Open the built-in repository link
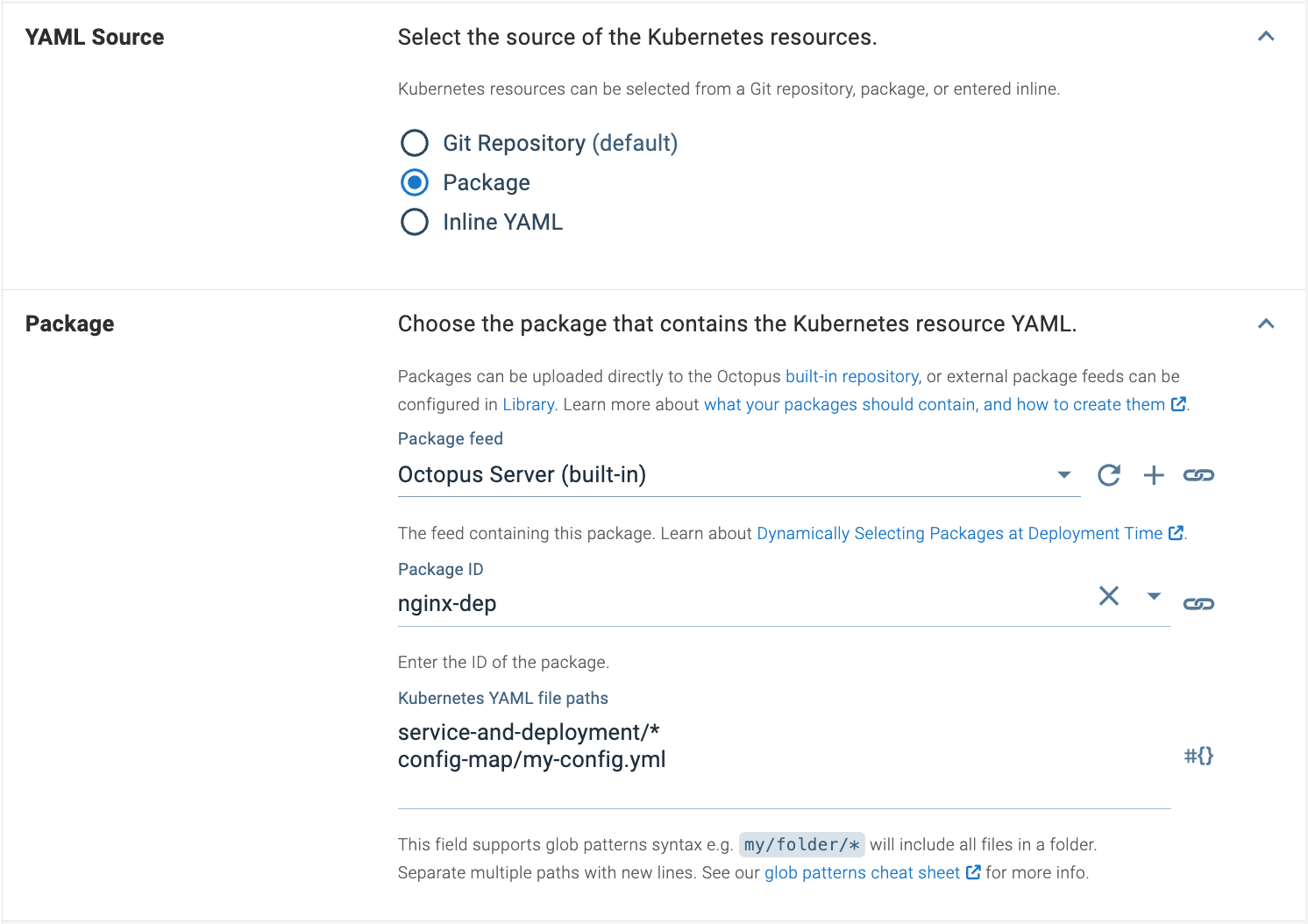The height and width of the screenshot is (924, 1308). click(850, 375)
